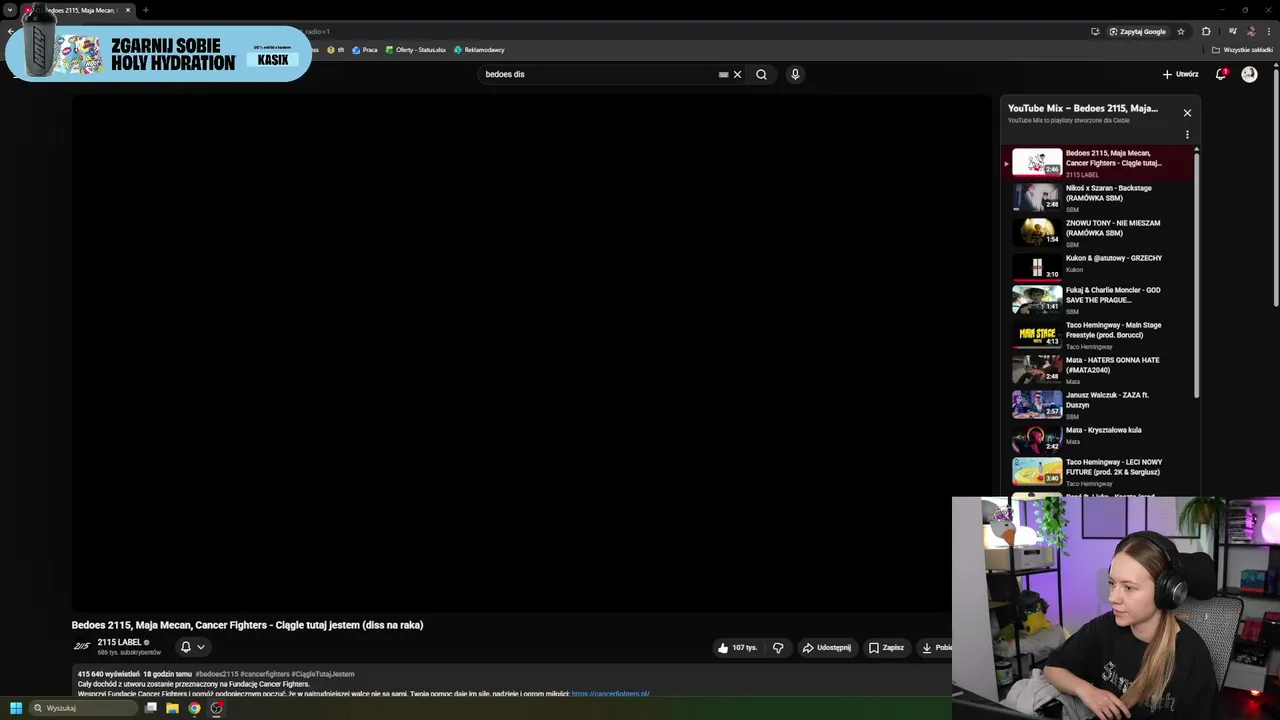This screenshot has height=720, width=1280.
Task: Open the Wszystkie zakładki bookmarks folder
Action: [x=1242, y=49]
